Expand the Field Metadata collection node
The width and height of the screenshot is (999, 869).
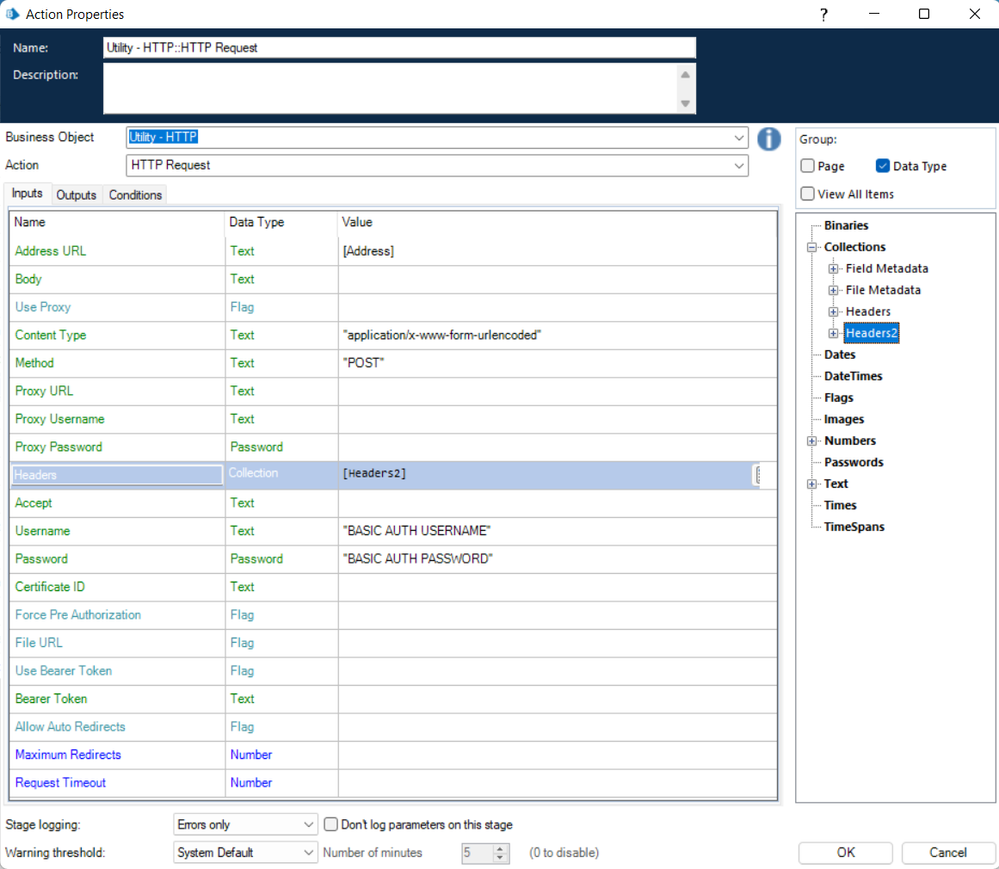[833, 269]
